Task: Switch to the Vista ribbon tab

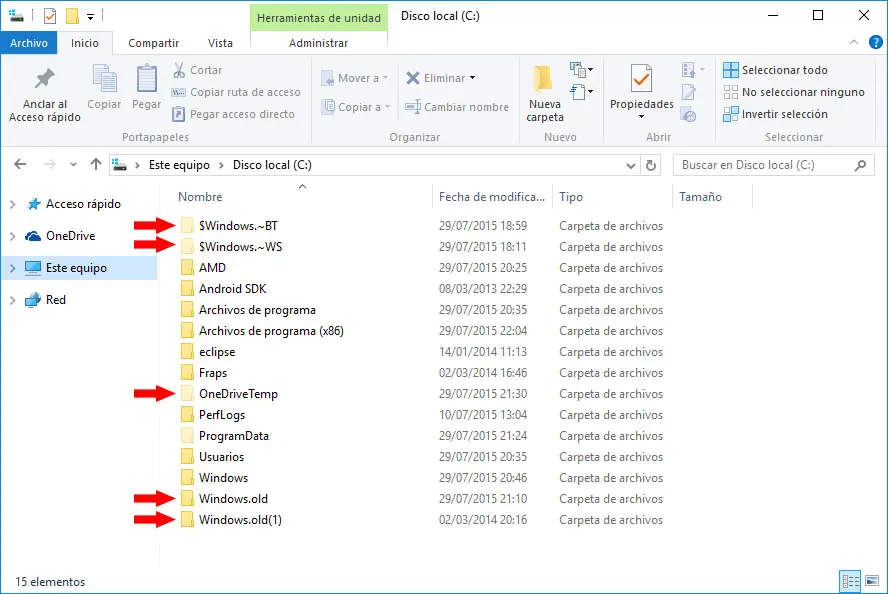Action: [220, 43]
